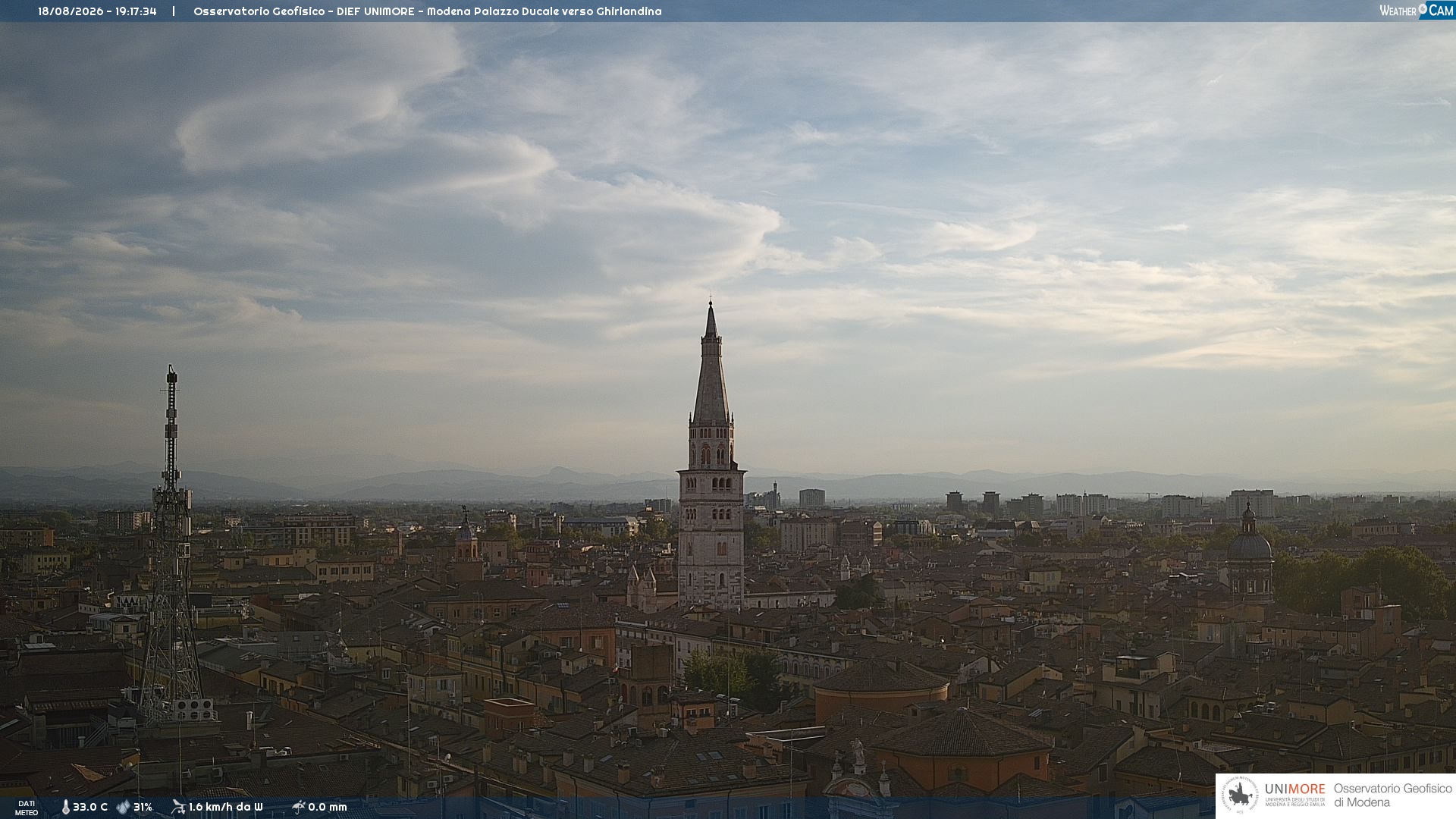The image size is (1456, 819).
Task: Select the 31% humidity value
Action: tap(143, 807)
